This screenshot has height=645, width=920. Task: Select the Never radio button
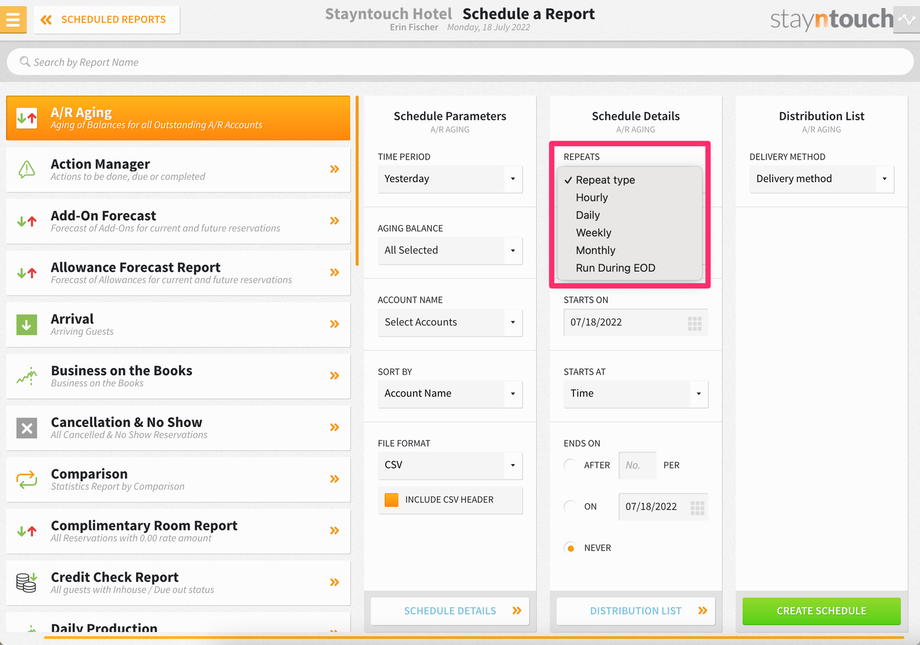point(569,548)
